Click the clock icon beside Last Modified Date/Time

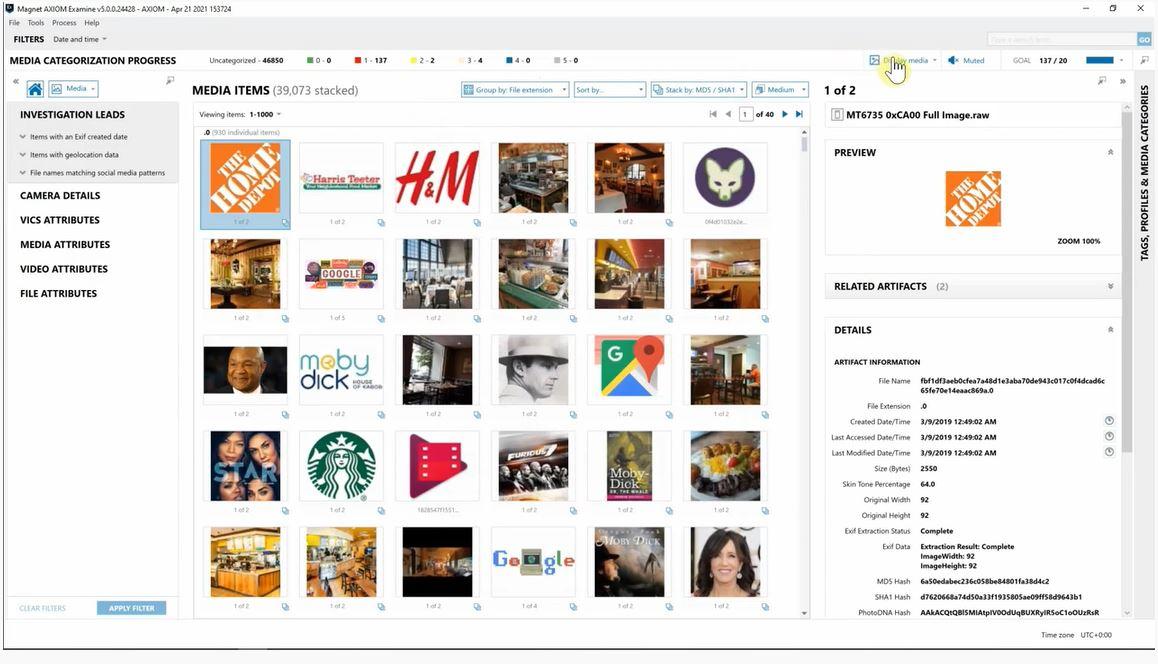pos(1109,452)
